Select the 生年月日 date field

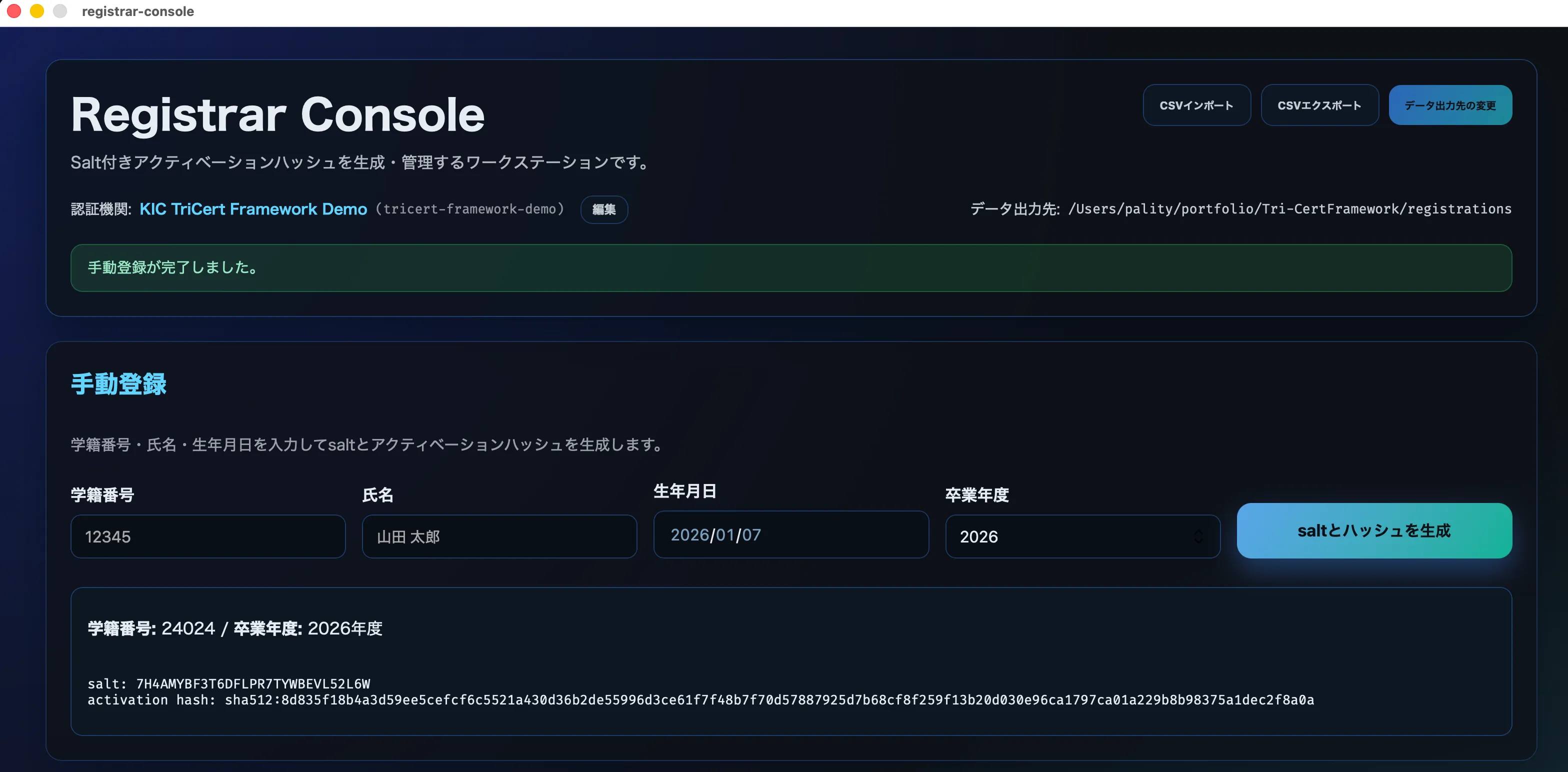(790, 534)
